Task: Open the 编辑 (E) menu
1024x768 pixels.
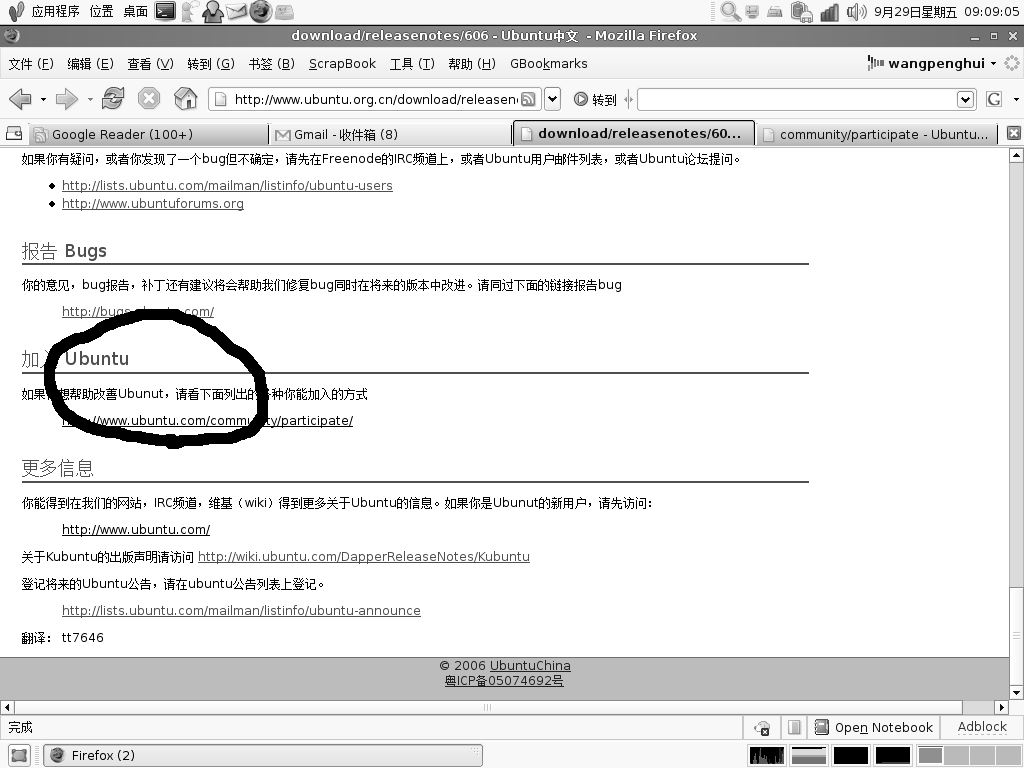Action: coord(90,63)
